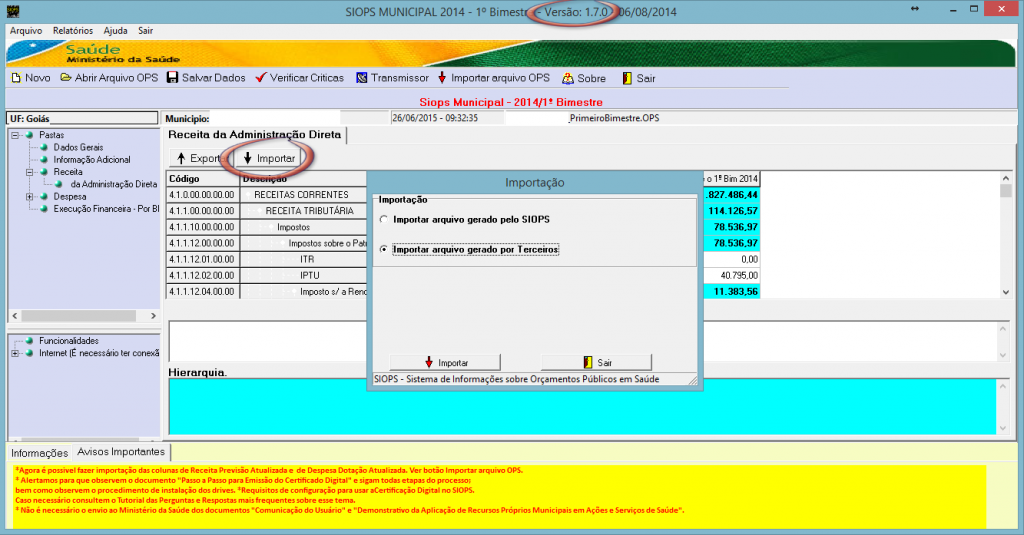Click the application icon in title bar

12,11
